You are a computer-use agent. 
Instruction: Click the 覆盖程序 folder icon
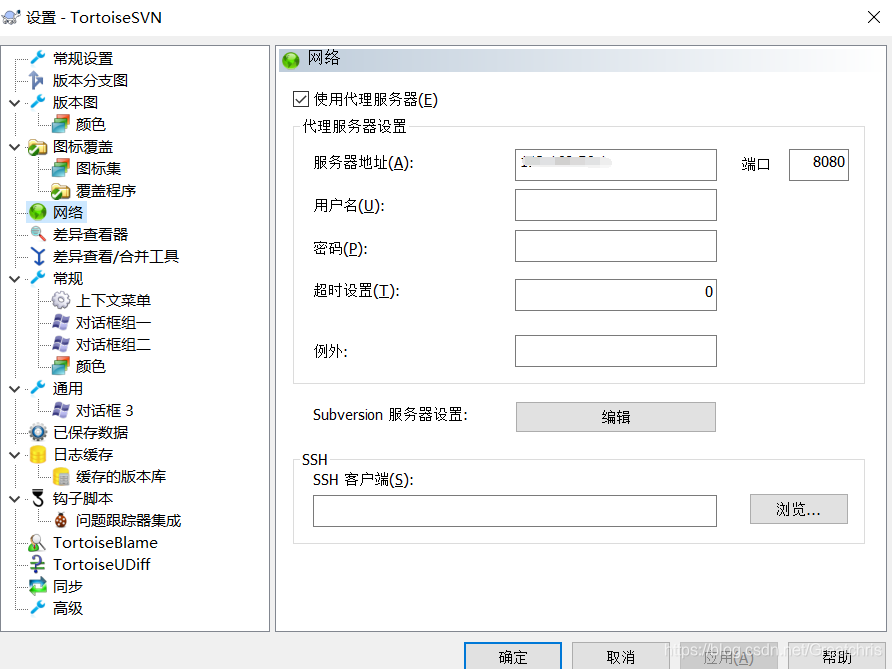point(60,191)
